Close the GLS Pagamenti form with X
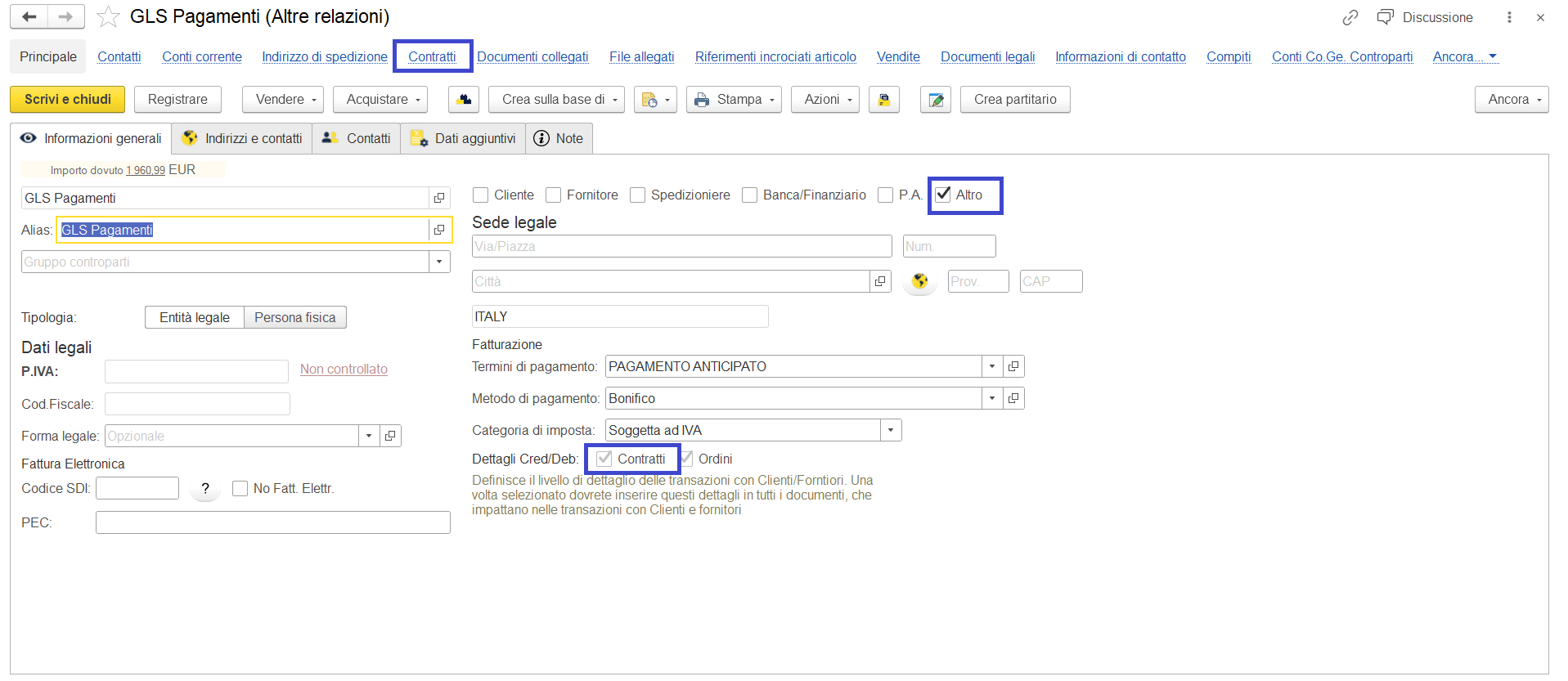This screenshot has height=681, width=1568. coord(1540,17)
